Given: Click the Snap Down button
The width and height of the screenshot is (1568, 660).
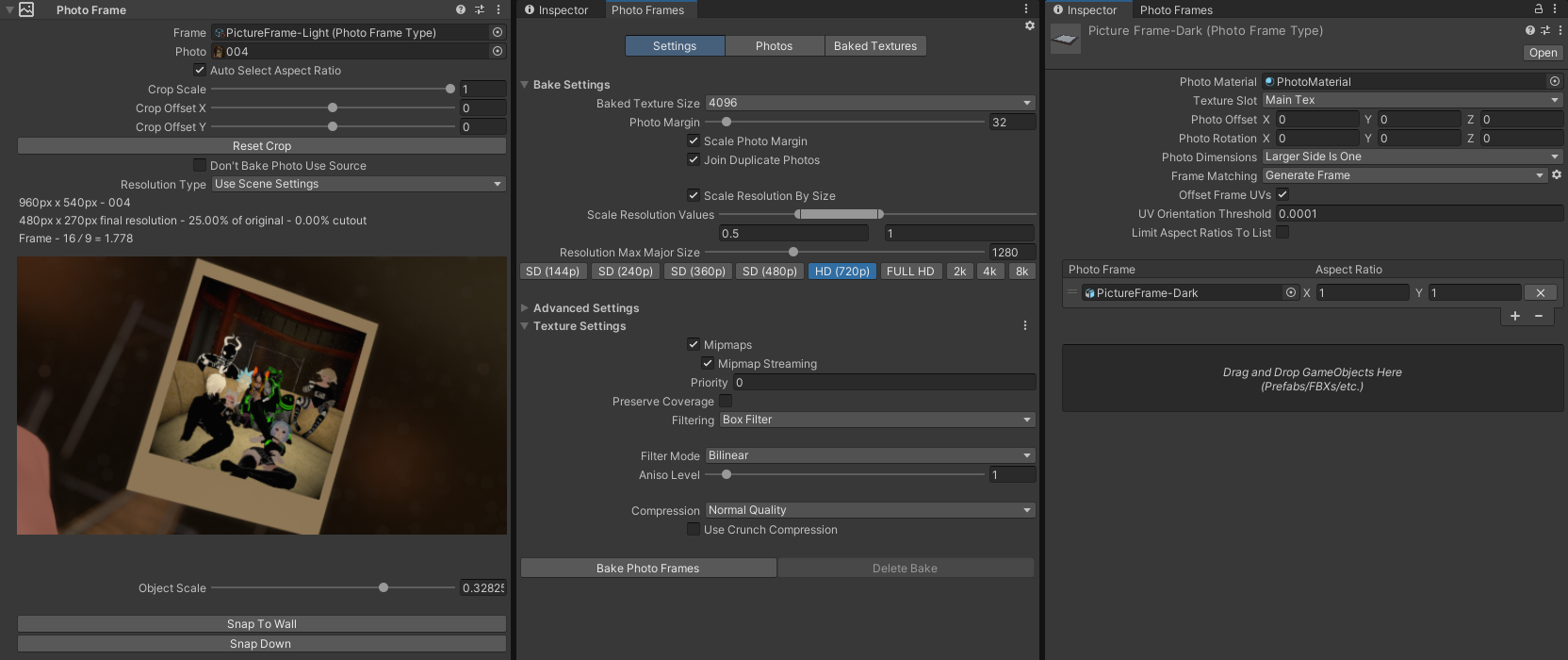Looking at the screenshot, I should point(262,644).
